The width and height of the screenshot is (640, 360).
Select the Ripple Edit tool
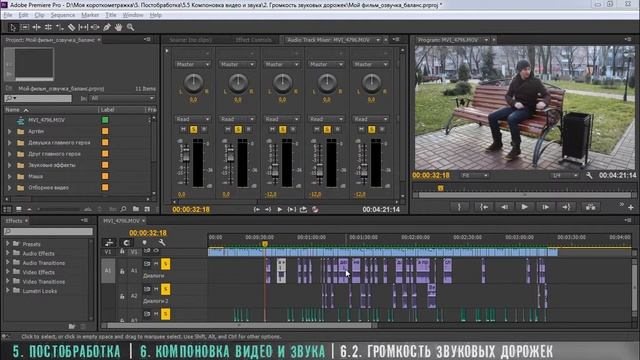pyautogui.click(x=36, y=27)
